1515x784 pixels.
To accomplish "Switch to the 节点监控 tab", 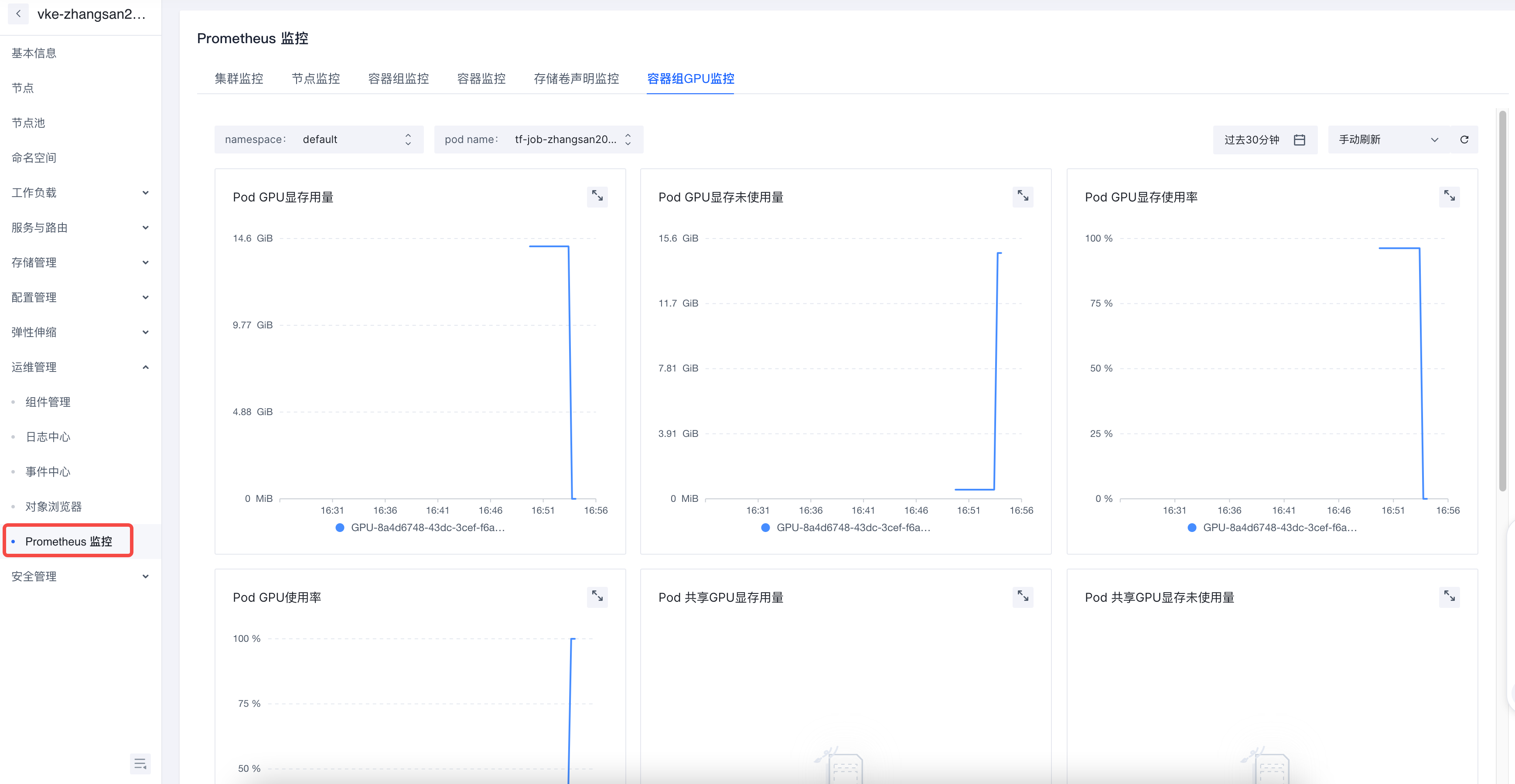I will [x=315, y=78].
